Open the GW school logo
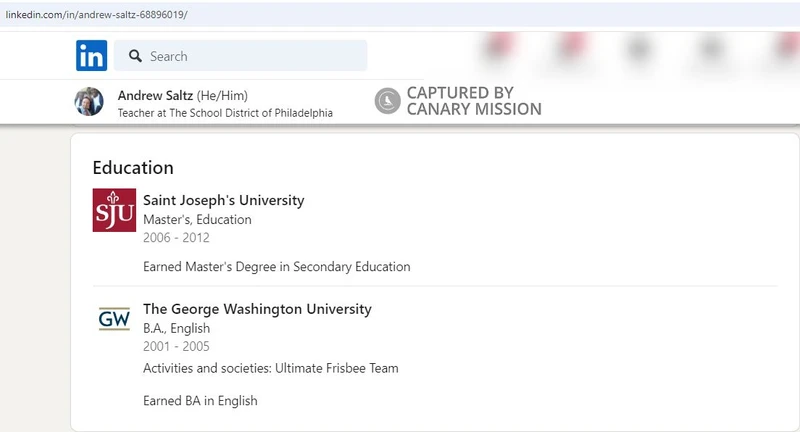Viewport: 800px width, 432px height. [x=114, y=320]
